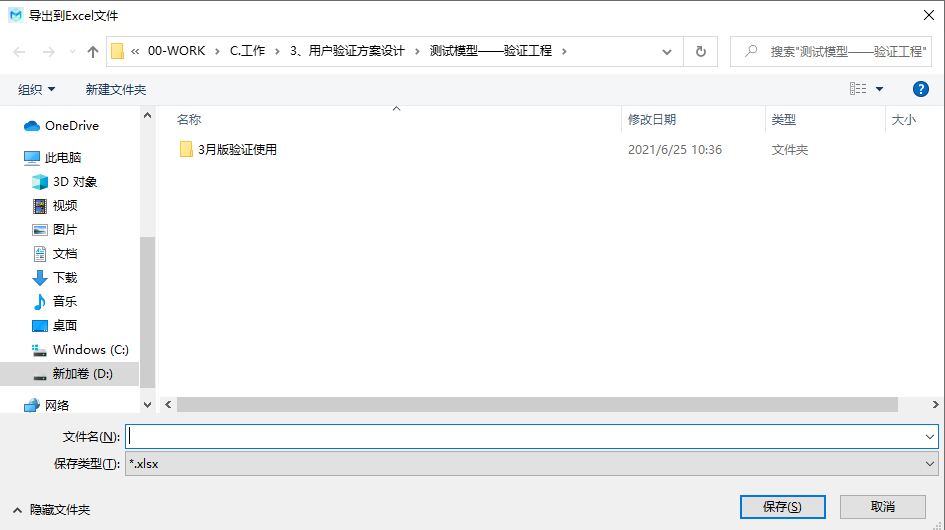Open 3D 对象 folder in sidebar
This screenshot has height=530, width=945.
[64, 181]
